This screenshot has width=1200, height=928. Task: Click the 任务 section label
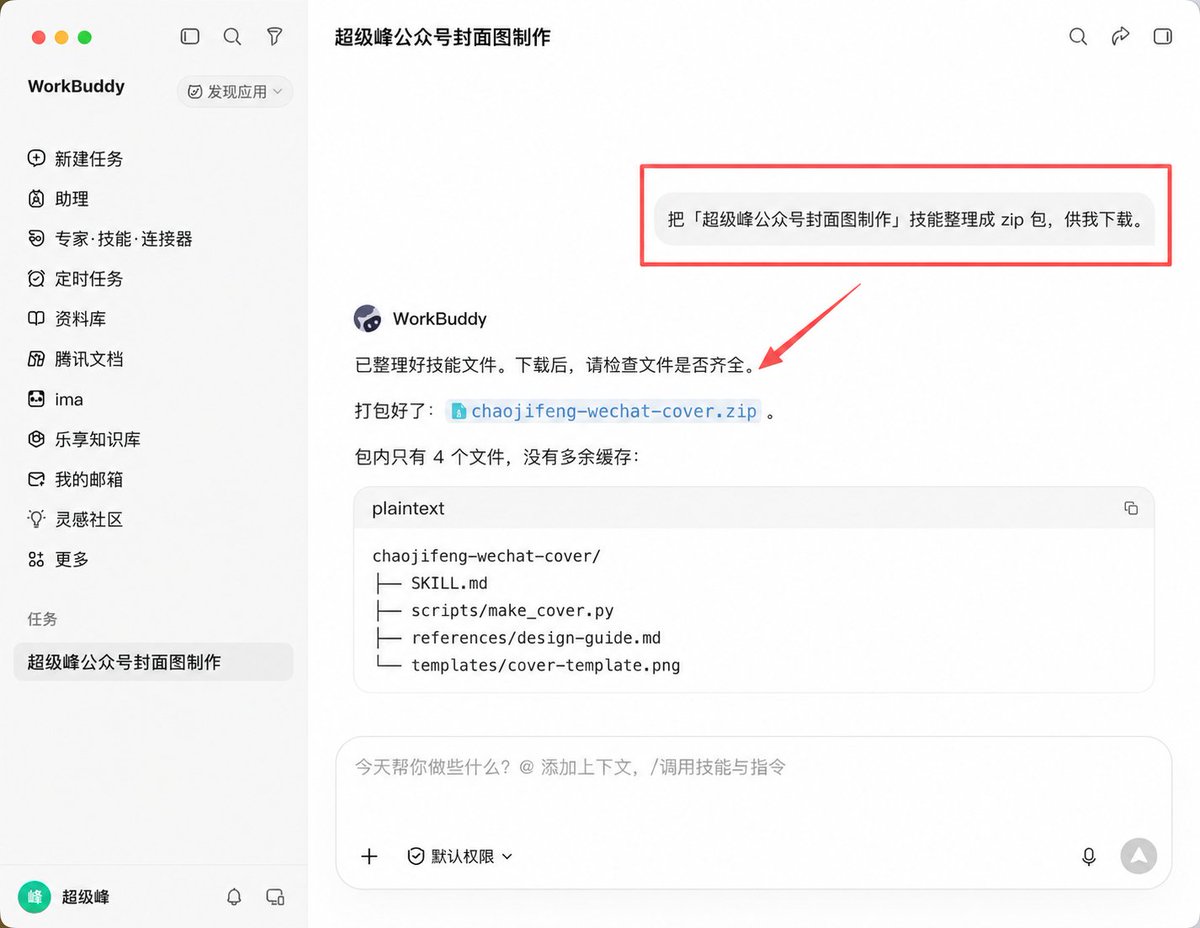tap(42, 619)
